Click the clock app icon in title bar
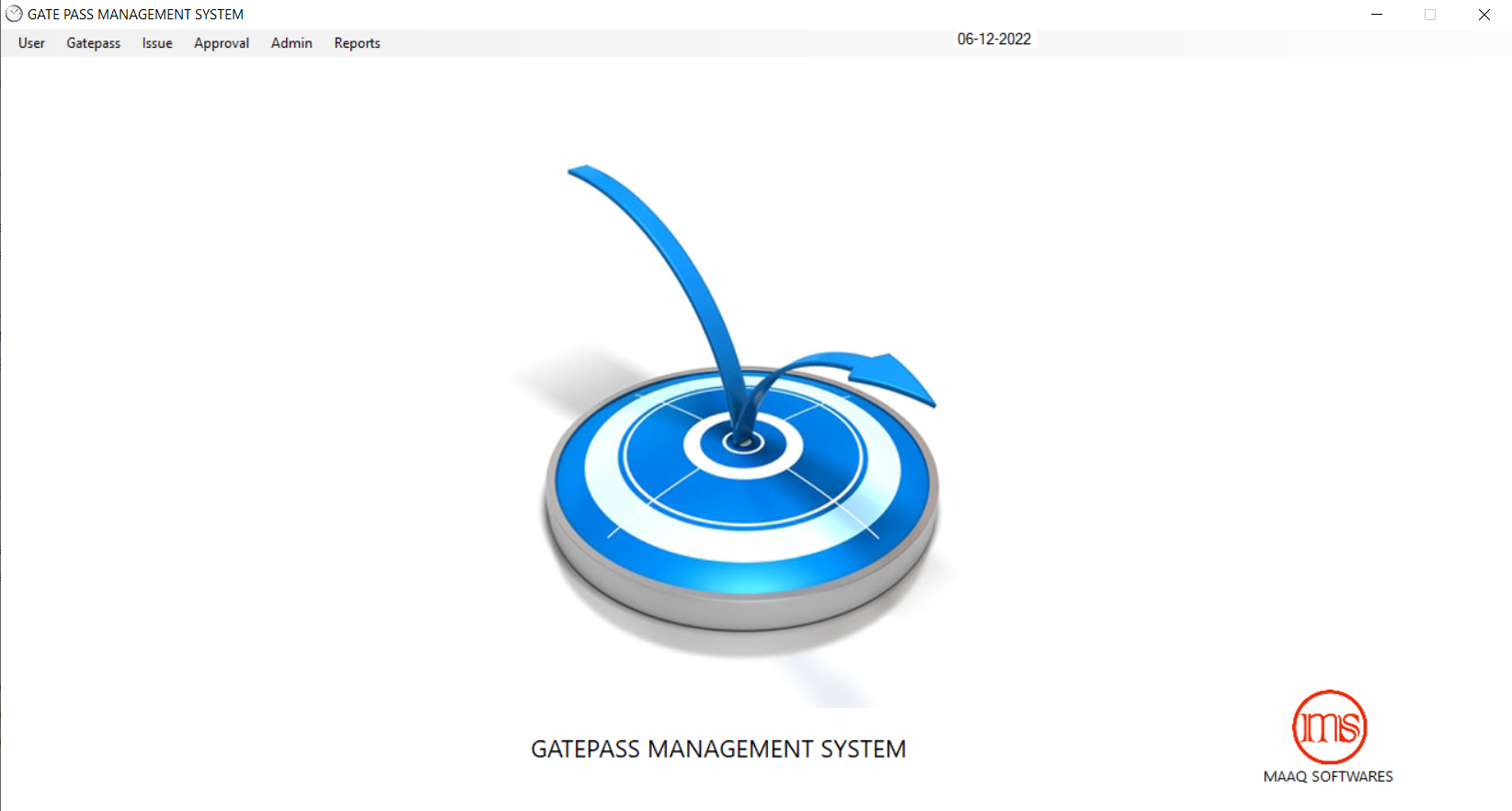The height and width of the screenshot is (811, 1512). point(14,14)
